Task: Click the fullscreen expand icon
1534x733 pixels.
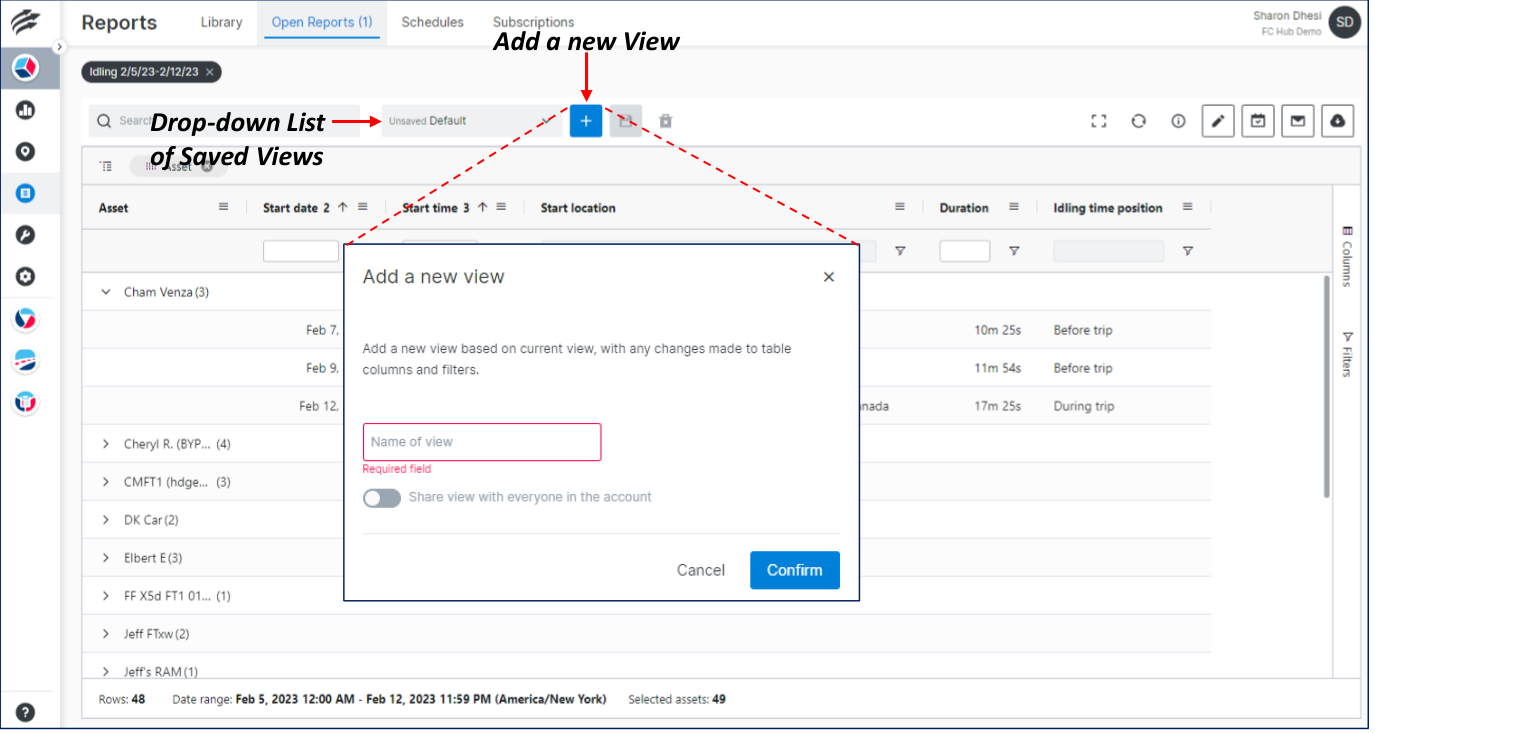Action: click(x=1099, y=121)
